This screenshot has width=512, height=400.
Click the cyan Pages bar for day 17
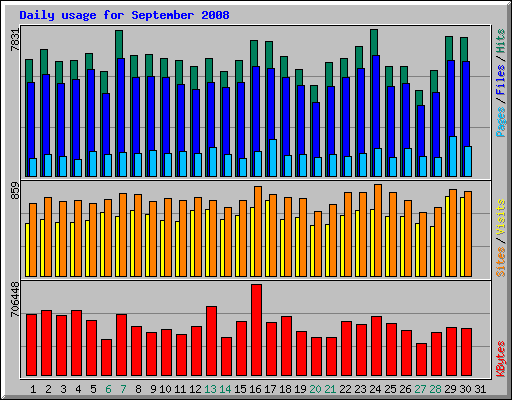[x=273, y=158]
